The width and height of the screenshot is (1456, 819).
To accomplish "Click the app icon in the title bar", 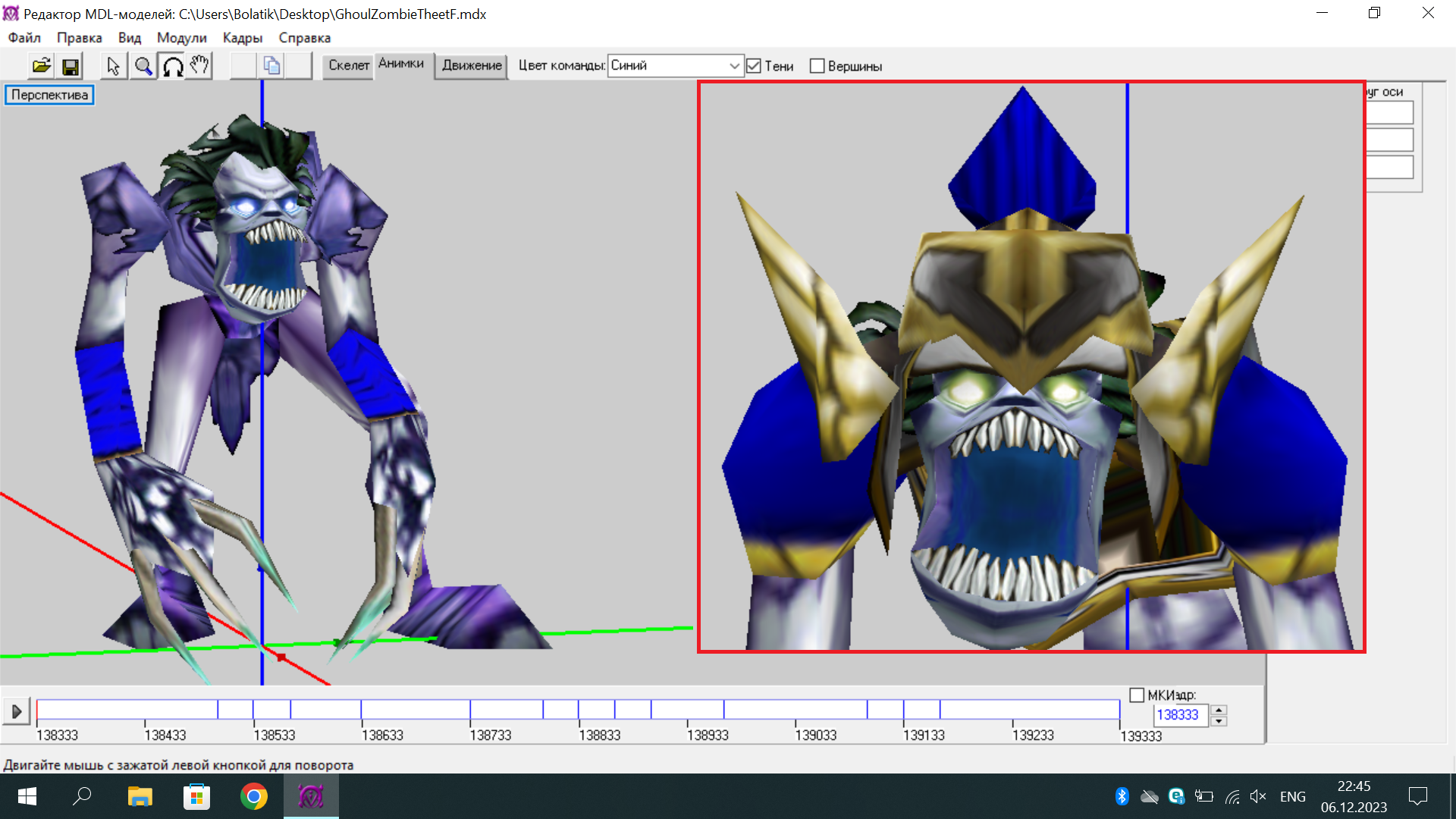I will 11,14.
